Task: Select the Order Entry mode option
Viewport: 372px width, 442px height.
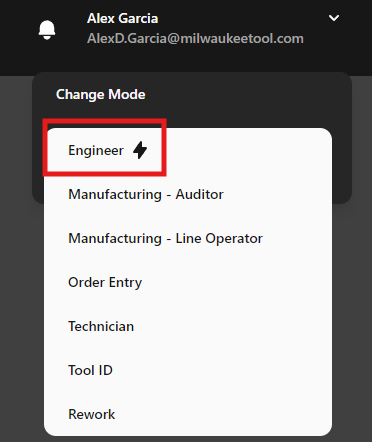Action: tap(188, 282)
